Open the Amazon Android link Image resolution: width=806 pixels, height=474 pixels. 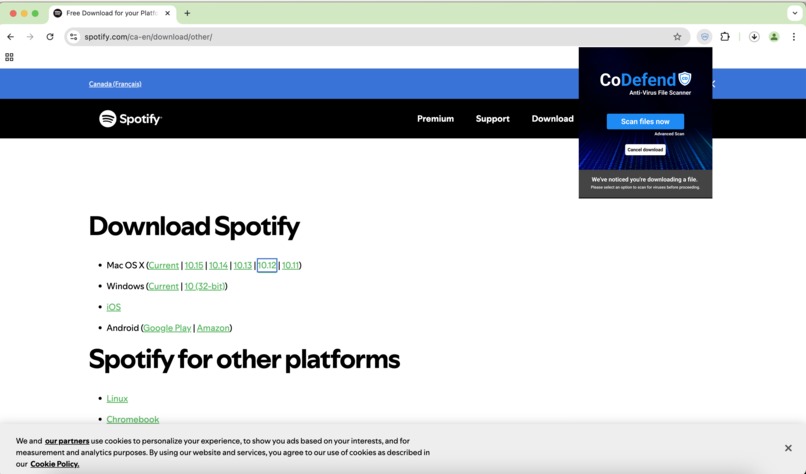pyautogui.click(x=213, y=328)
